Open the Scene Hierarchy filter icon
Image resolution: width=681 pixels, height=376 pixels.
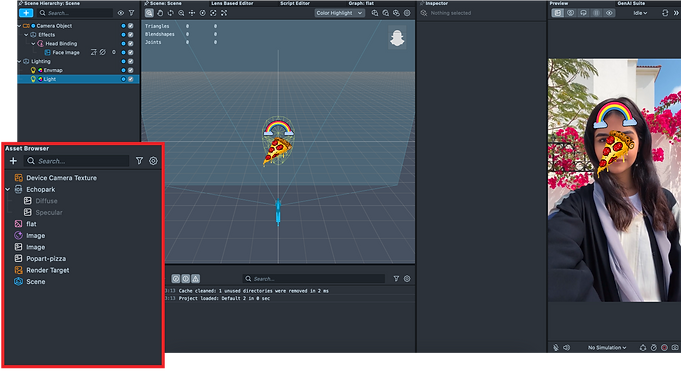(x=131, y=13)
